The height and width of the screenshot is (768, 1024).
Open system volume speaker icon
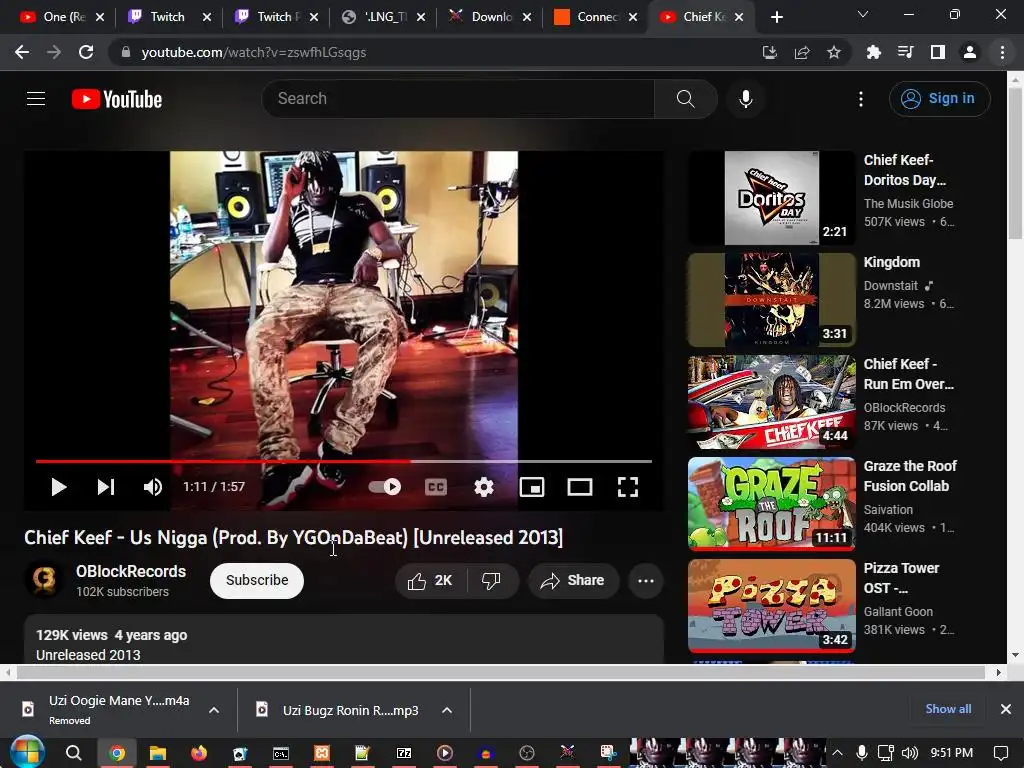pos(910,753)
